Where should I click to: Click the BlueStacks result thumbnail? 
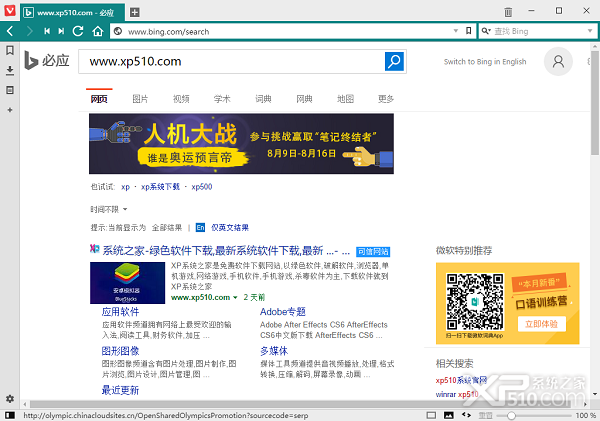click(x=127, y=283)
